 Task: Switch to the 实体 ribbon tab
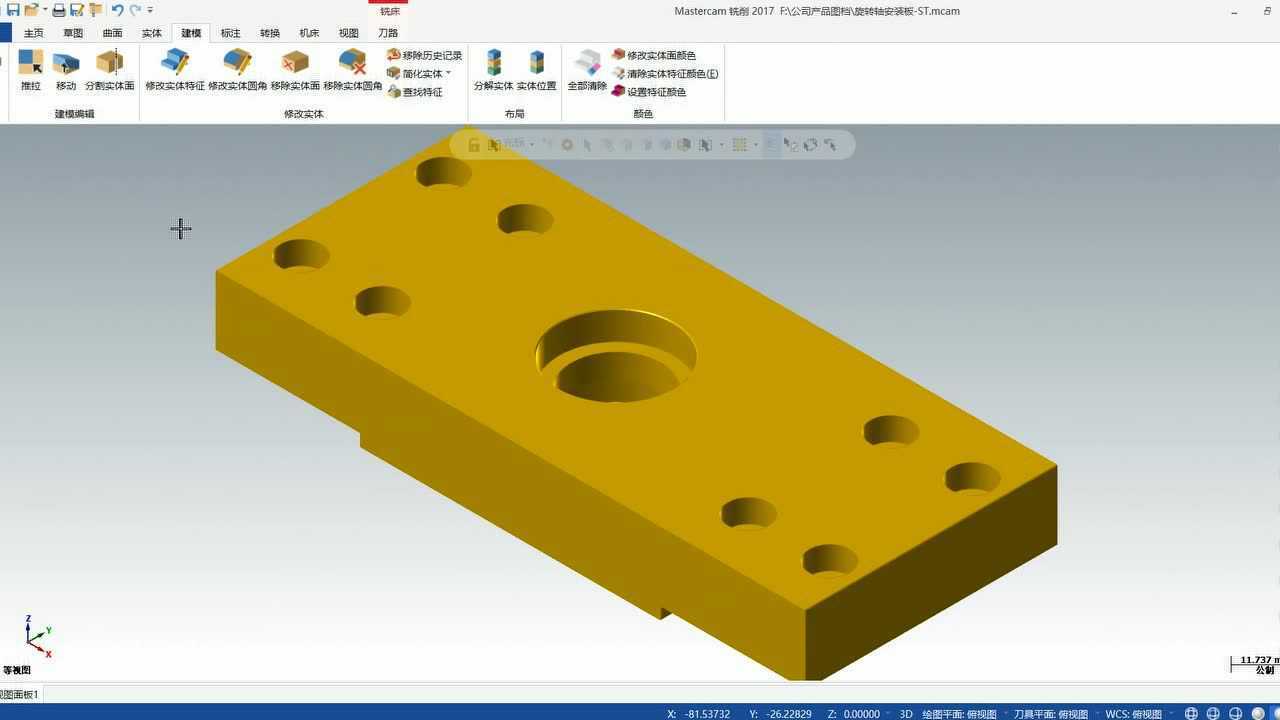click(x=151, y=33)
